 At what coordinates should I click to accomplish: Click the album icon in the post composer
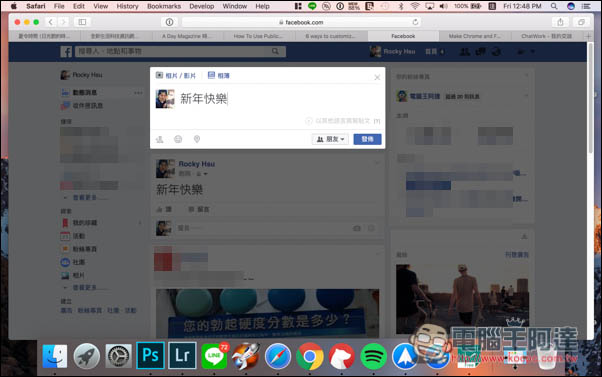(211, 75)
